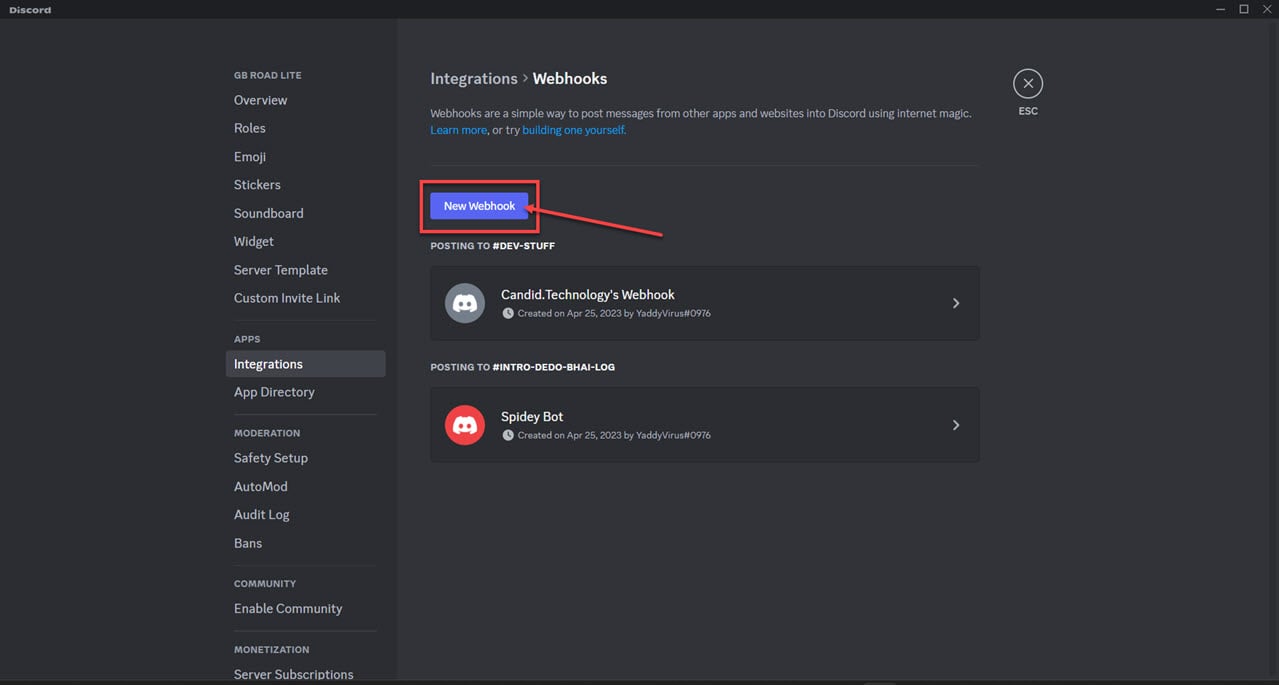Open Enable Community settings
The image size is (1279, 685).
point(288,608)
